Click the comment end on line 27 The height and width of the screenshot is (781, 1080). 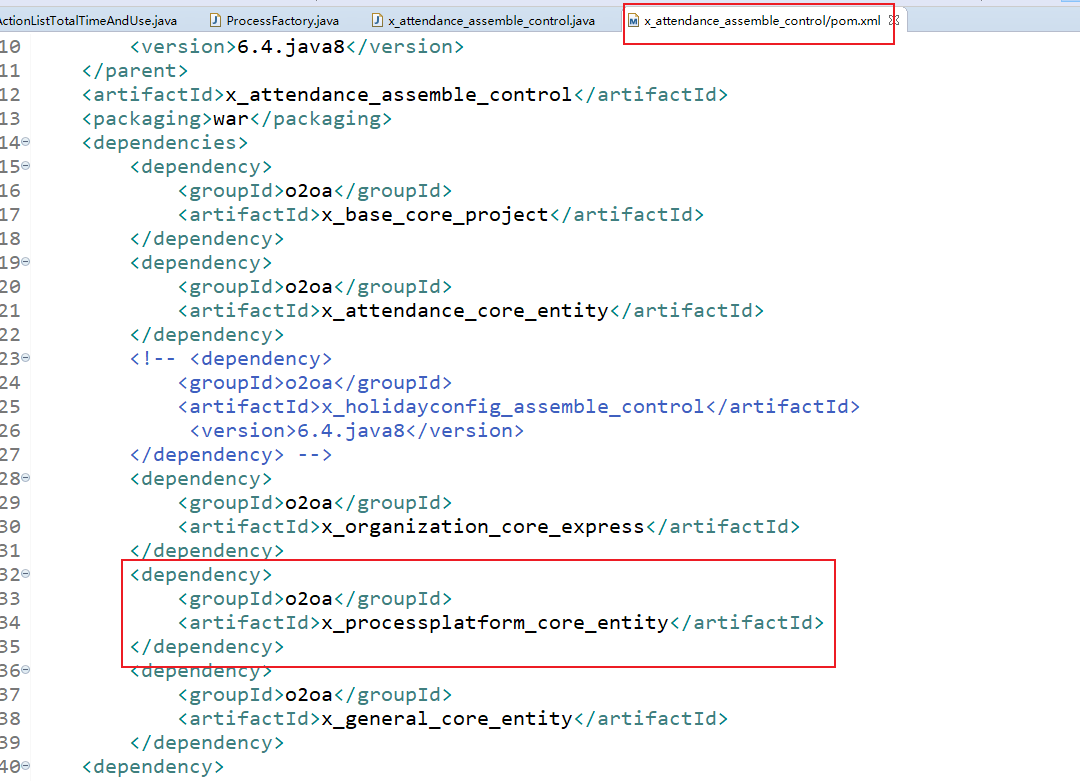point(231,455)
